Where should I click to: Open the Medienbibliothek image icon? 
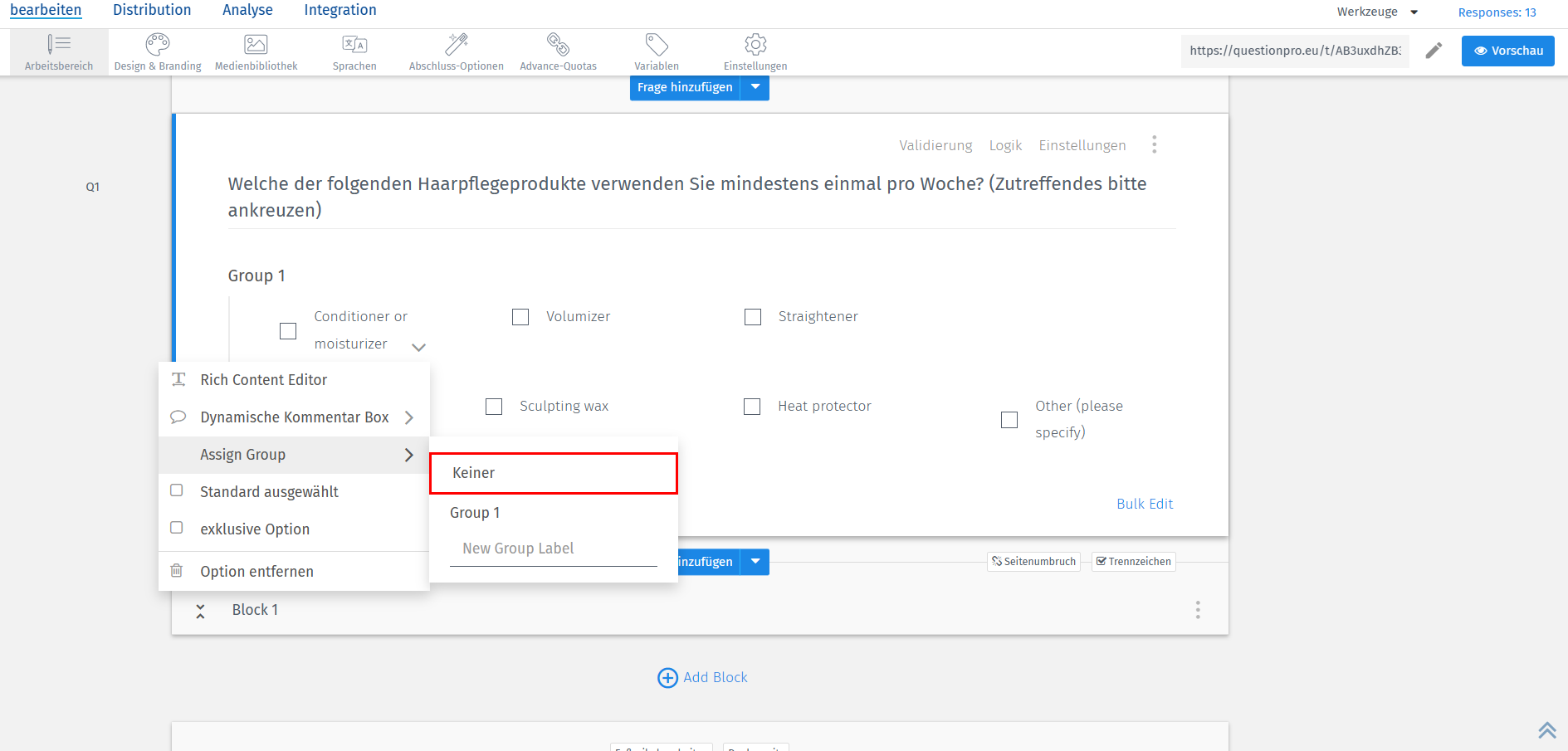(x=256, y=44)
